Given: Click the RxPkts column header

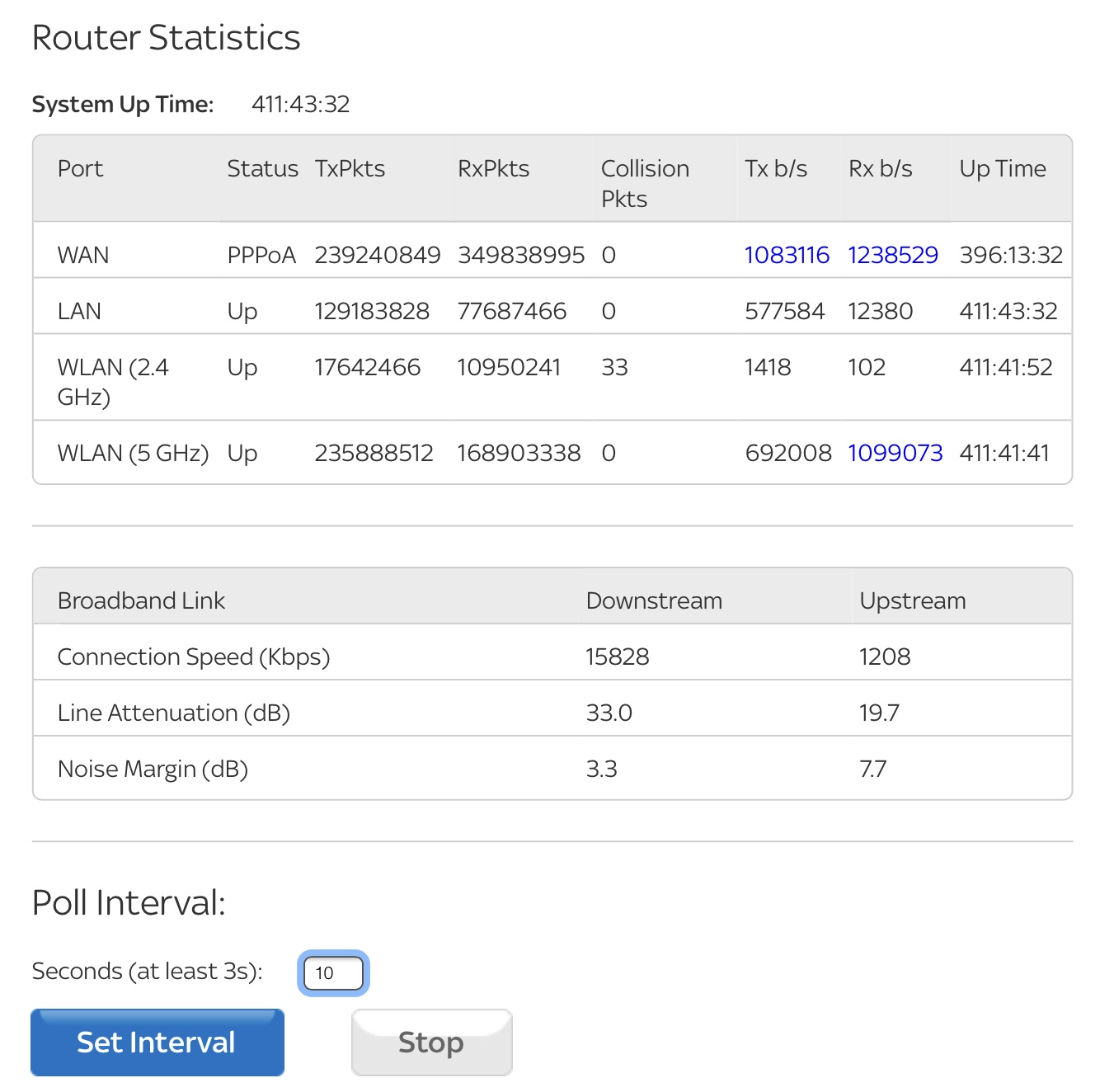Looking at the screenshot, I should [x=494, y=168].
